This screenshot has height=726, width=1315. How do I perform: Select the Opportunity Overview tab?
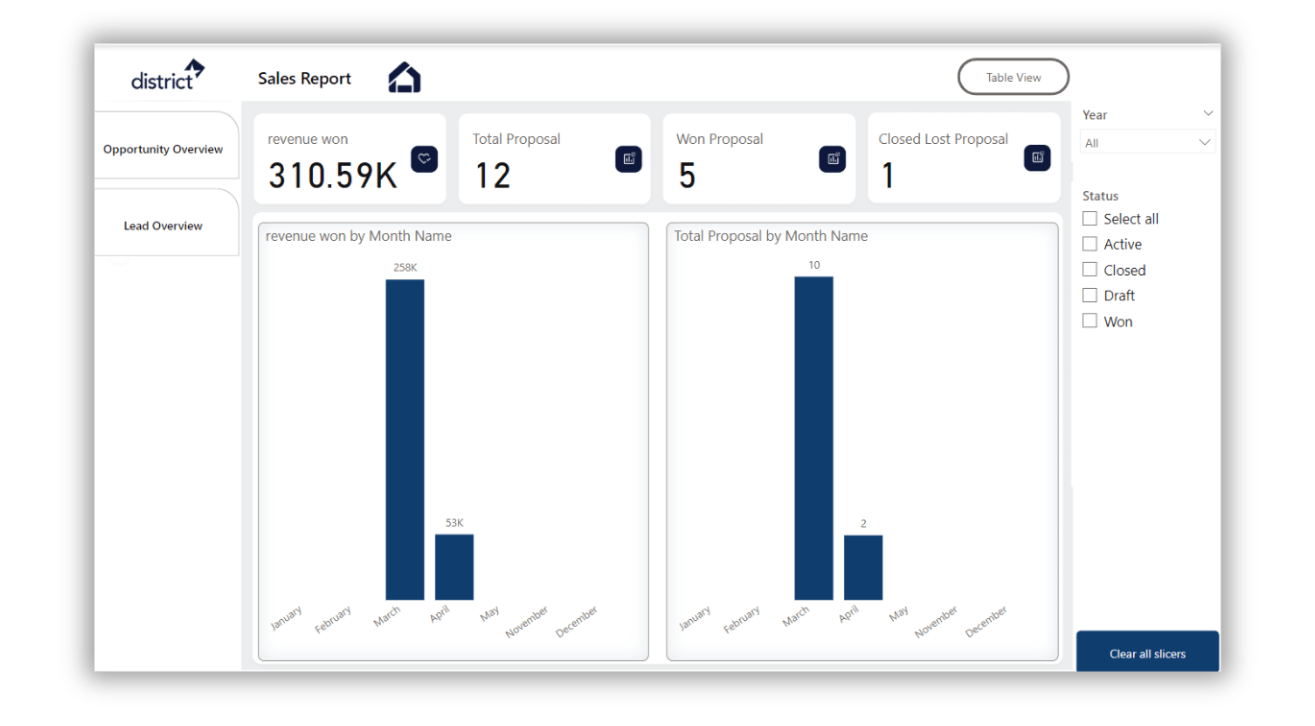[163, 148]
